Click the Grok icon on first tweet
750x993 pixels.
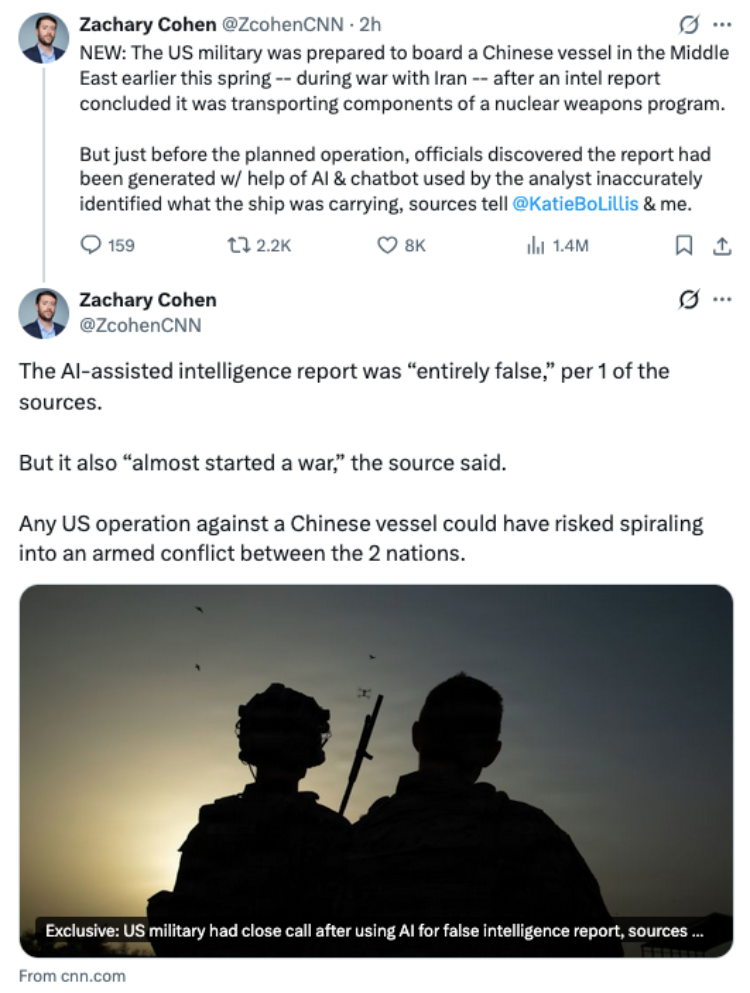coord(689,25)
